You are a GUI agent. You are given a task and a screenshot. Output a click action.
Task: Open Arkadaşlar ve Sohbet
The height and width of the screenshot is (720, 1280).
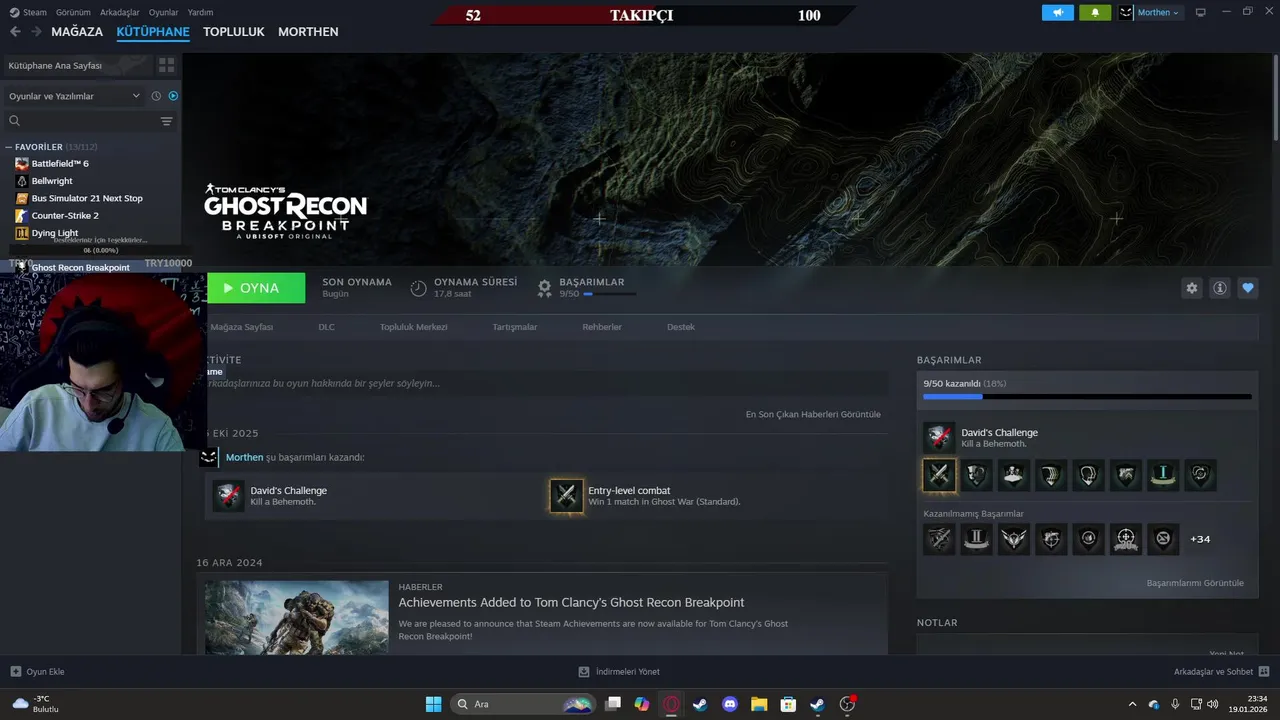[x=1222, y=672]
